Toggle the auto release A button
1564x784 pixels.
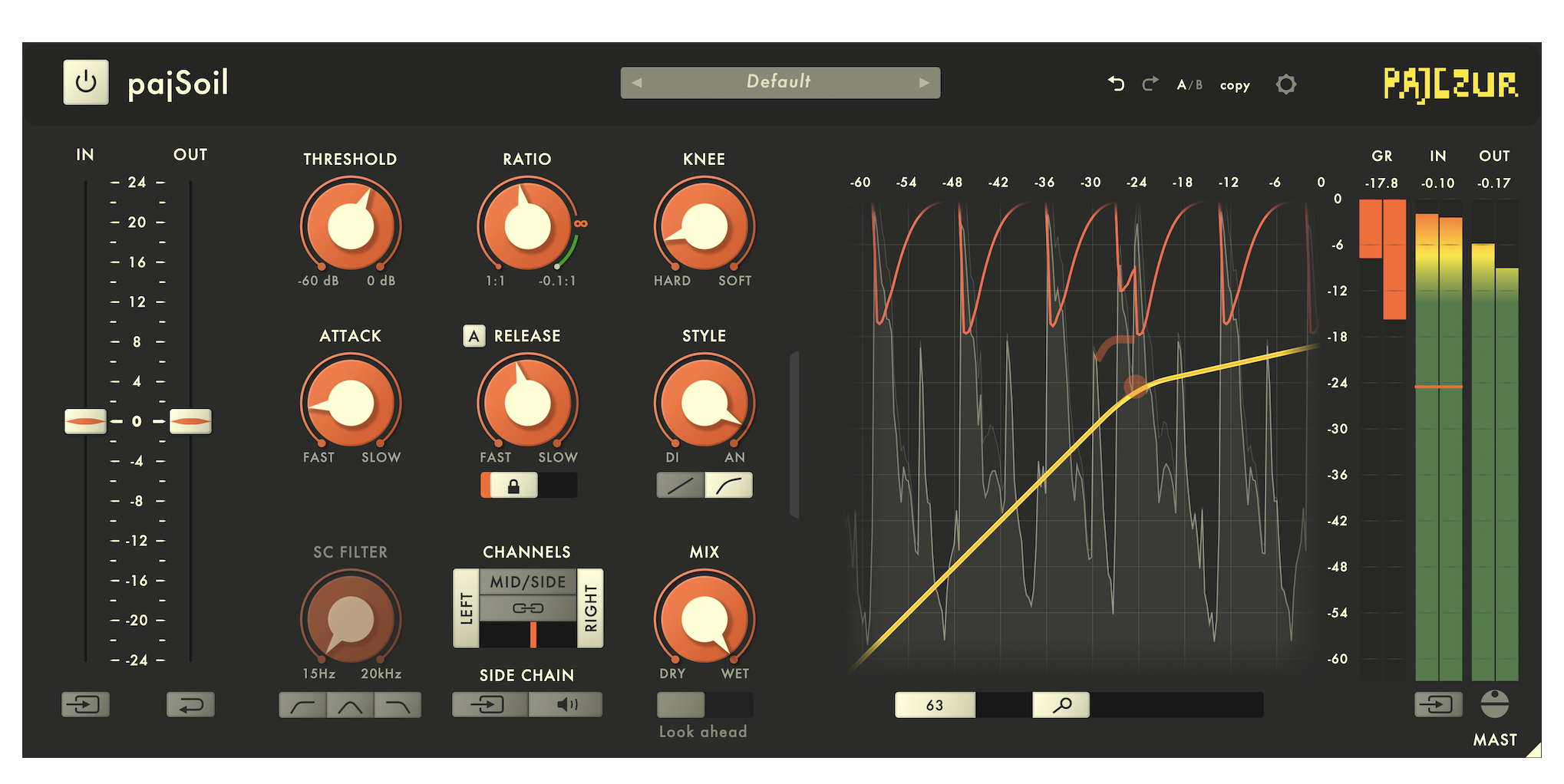474,336
